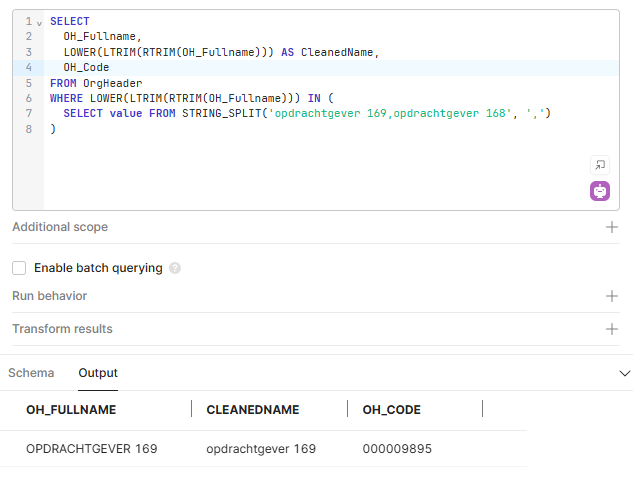This screenshot has height=497, width=633.
Task: Click the plus icon beside Run behavior
Action: pyautogui.click(x=612, y=296)
